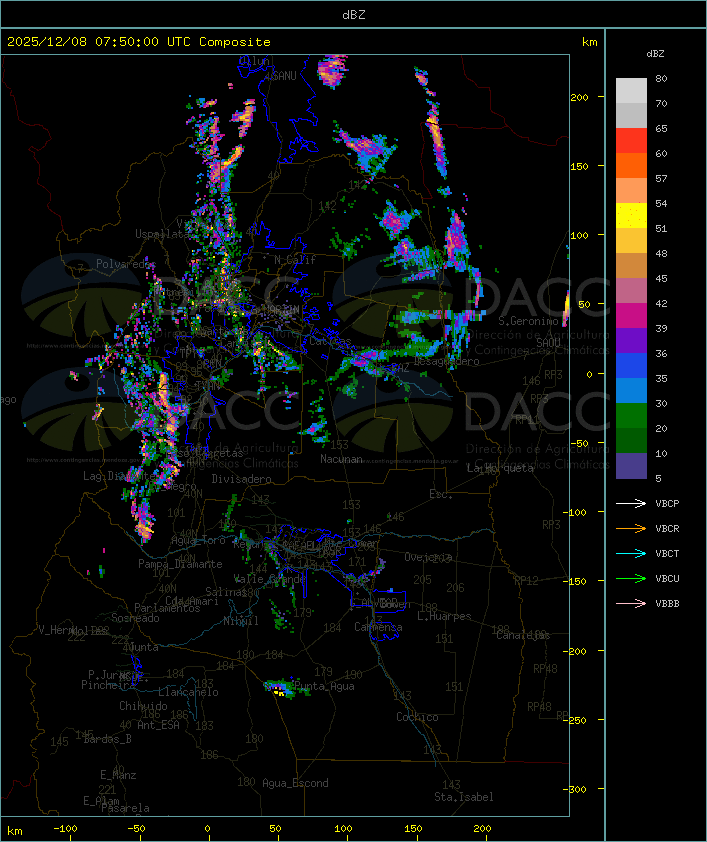The width and height of the screenshot is (707, 842).
Task: Click the yellow radar echo near Punta_Agua
Action: [278, 691]
